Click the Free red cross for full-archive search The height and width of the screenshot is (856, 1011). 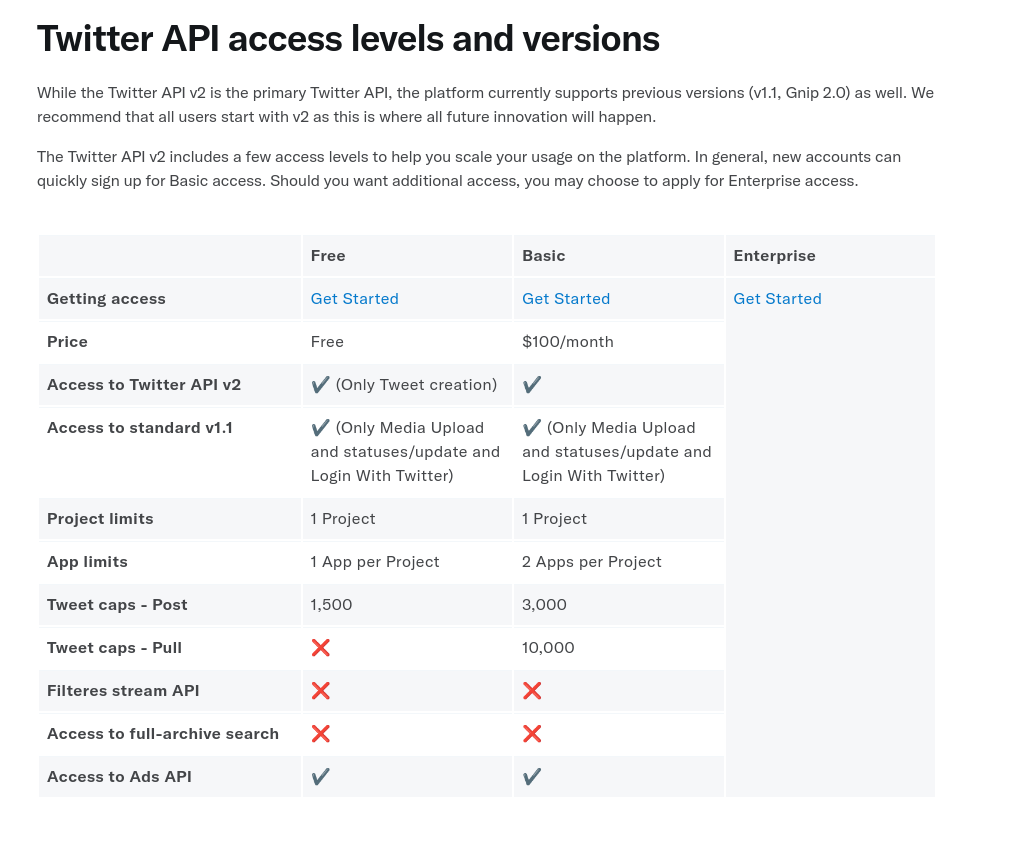[320, 734]
